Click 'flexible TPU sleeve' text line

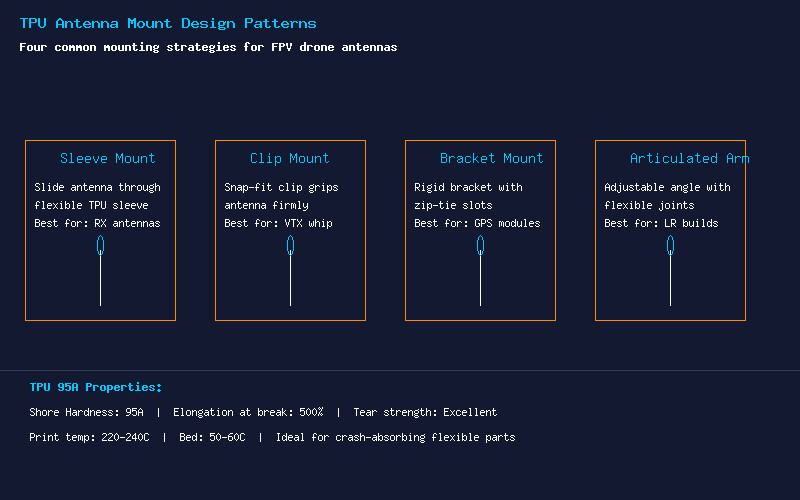click(91, 205)
